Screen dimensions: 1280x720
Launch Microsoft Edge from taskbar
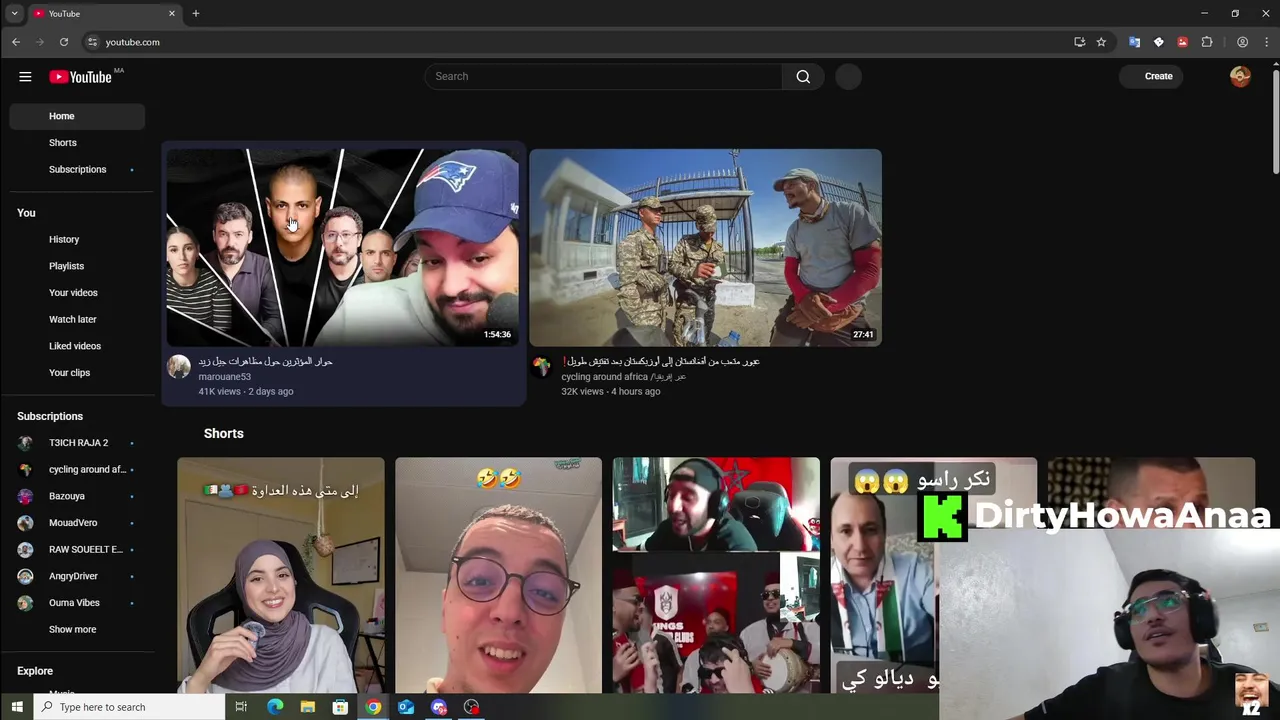click(275, 707)
